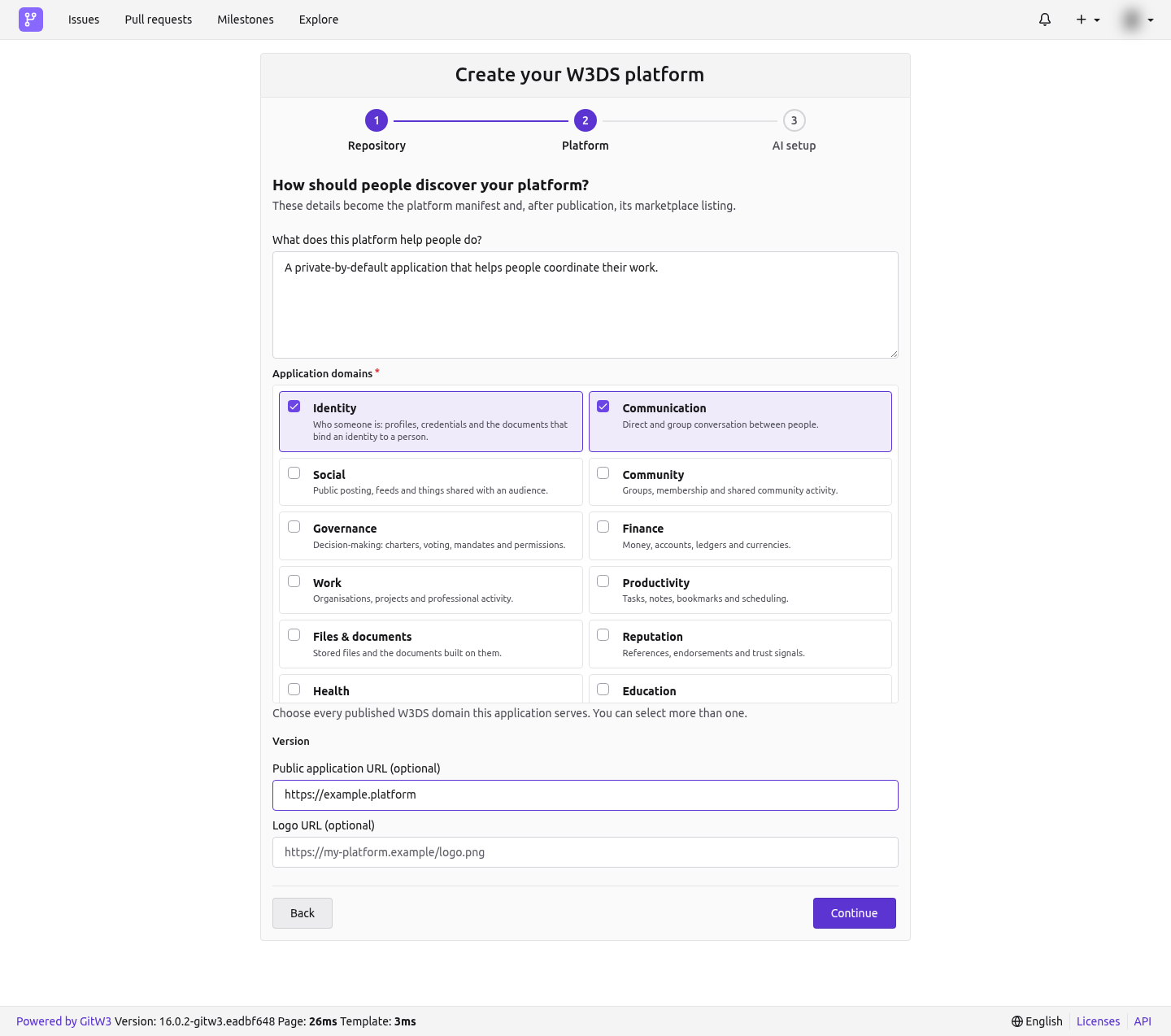This screenshot has width=1171, height=1036.
Task: Jump to step 3 AI setup
Action: pyautogui.click(x=794, y=120)
